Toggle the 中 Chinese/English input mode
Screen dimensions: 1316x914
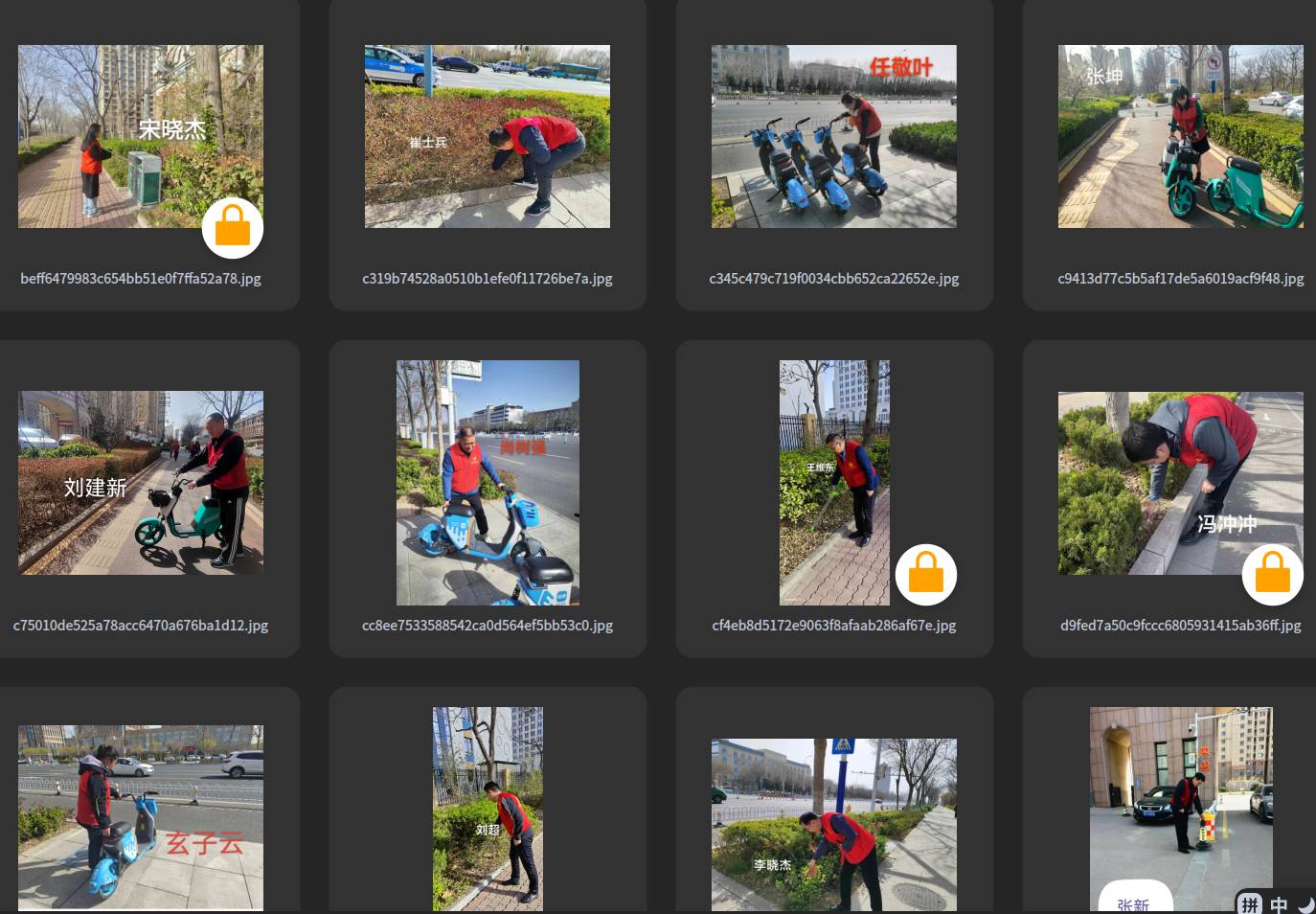click(1279, 904)
